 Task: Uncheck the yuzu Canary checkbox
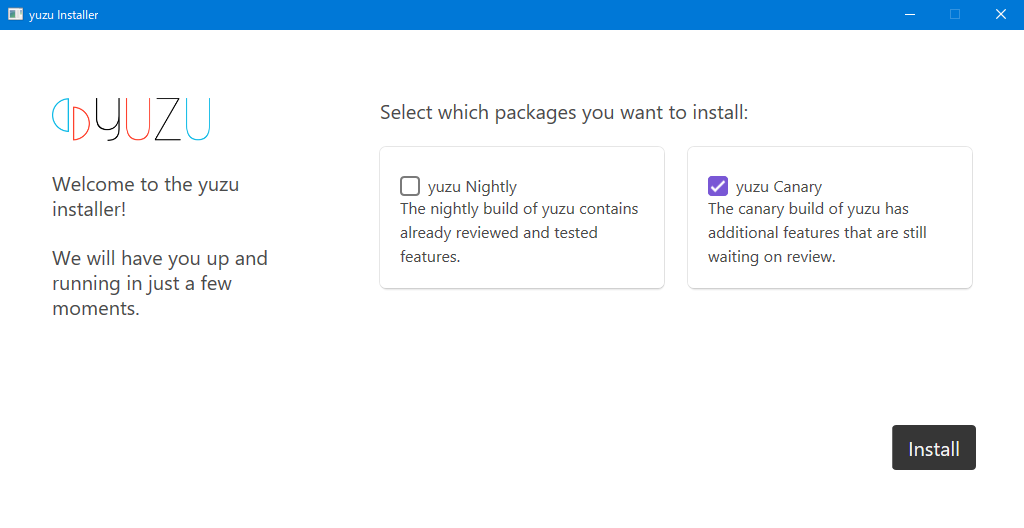point(718,186)
